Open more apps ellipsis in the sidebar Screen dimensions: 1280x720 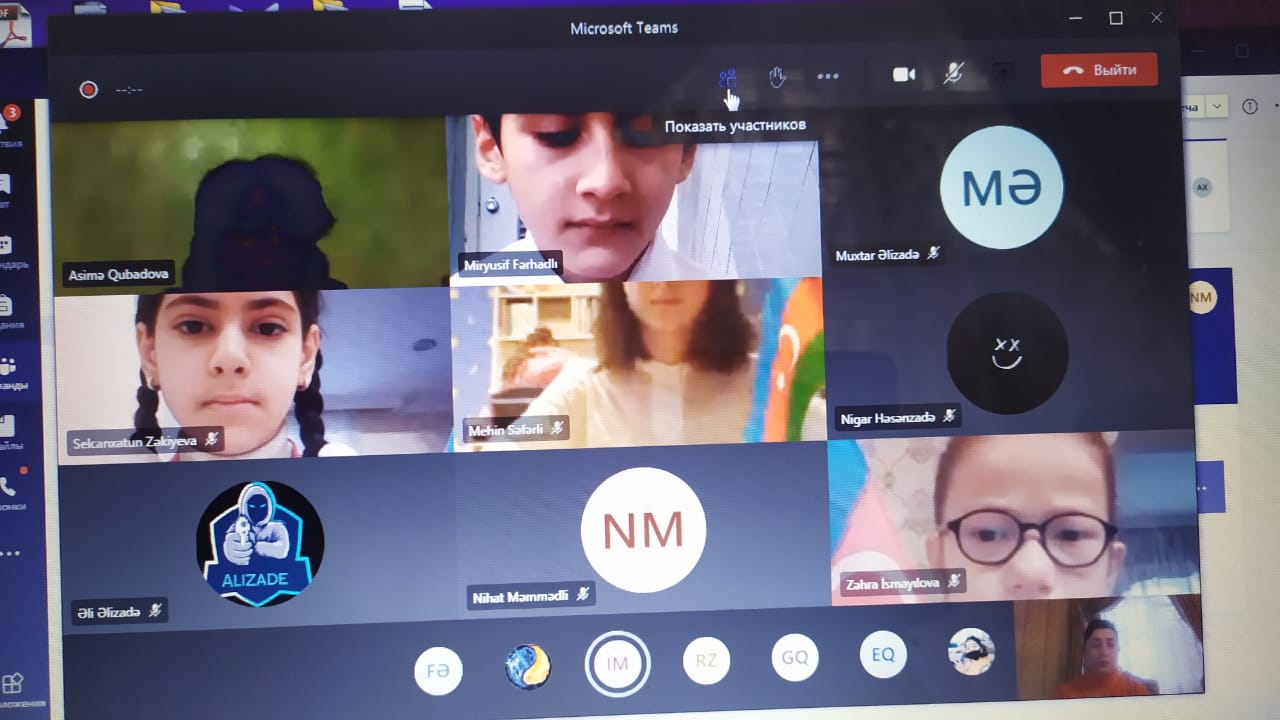pos(10,553)
